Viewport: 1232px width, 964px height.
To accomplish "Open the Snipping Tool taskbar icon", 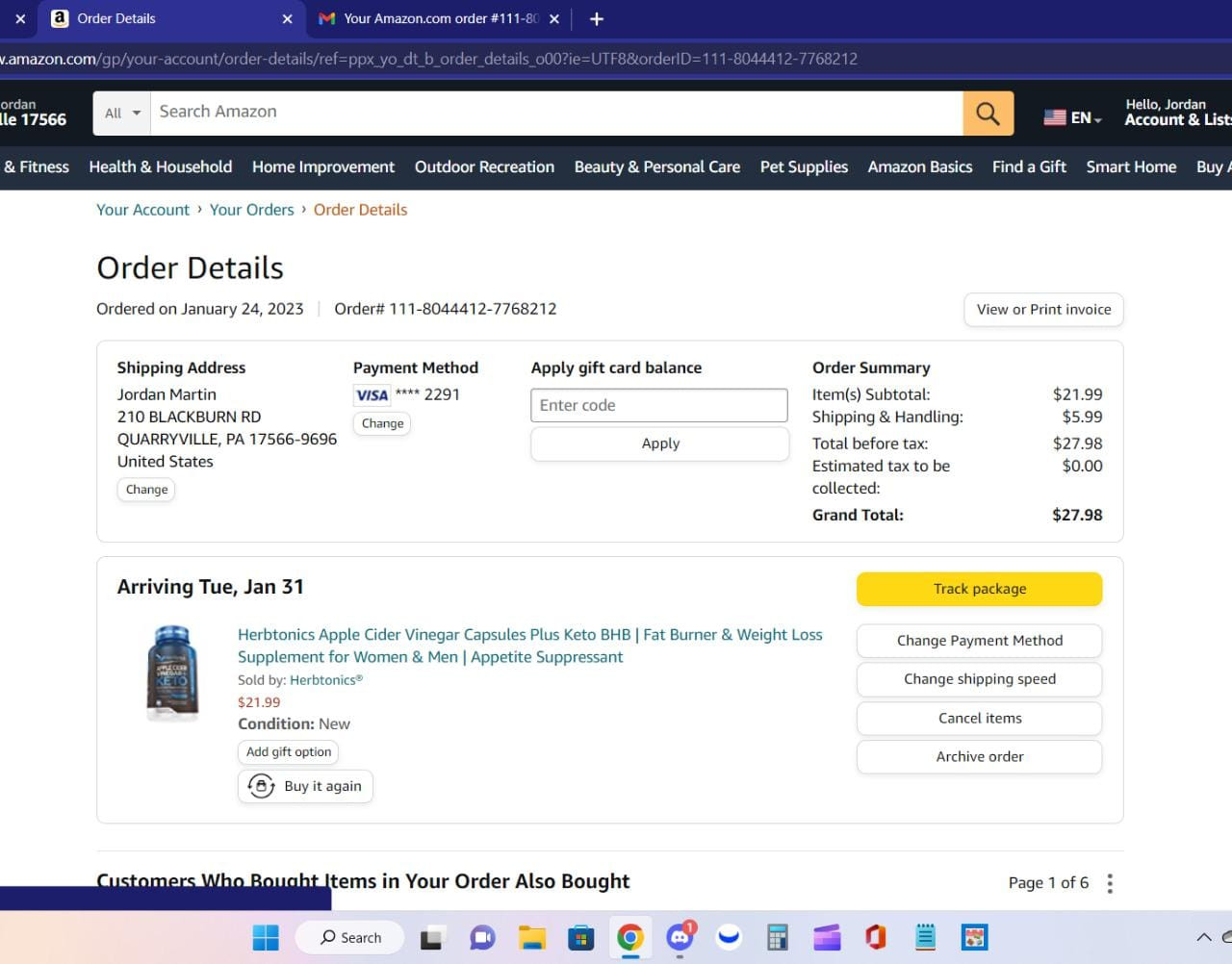I will [x=974, y=937].
